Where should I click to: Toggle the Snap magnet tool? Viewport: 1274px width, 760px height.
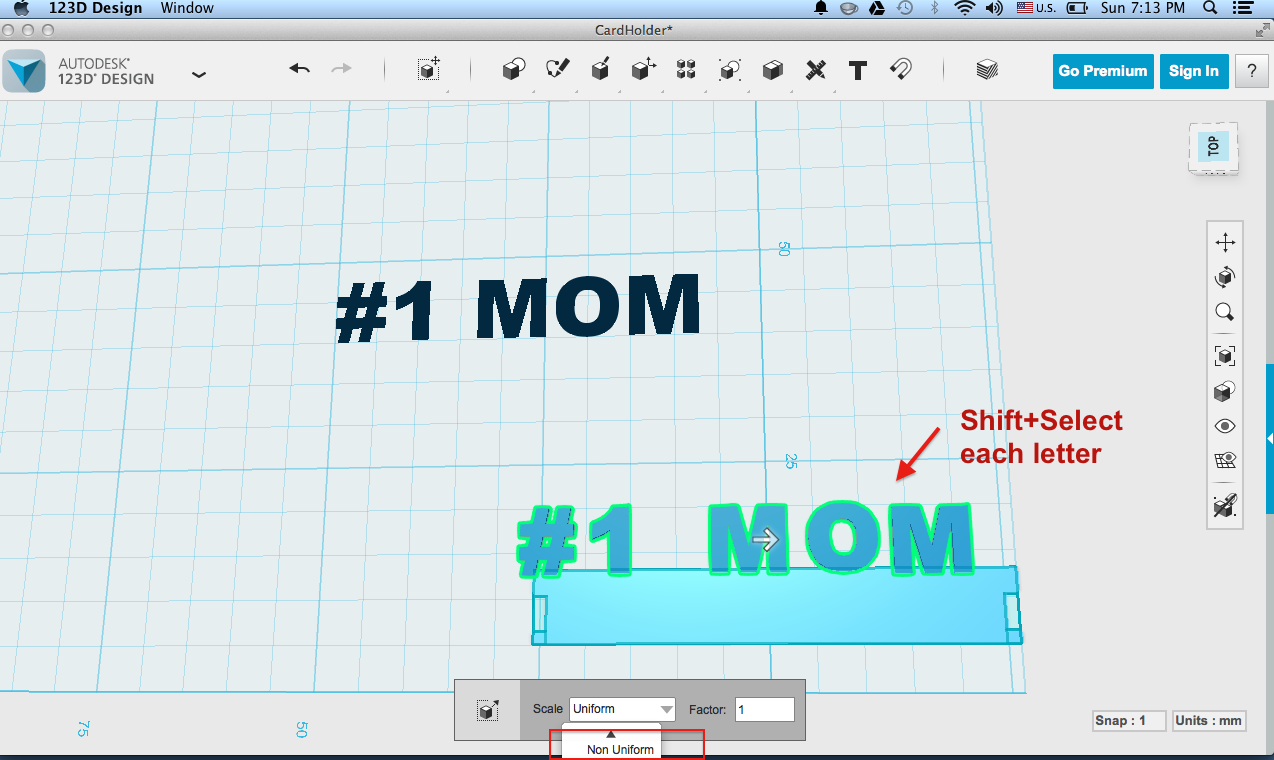[900, 70]
